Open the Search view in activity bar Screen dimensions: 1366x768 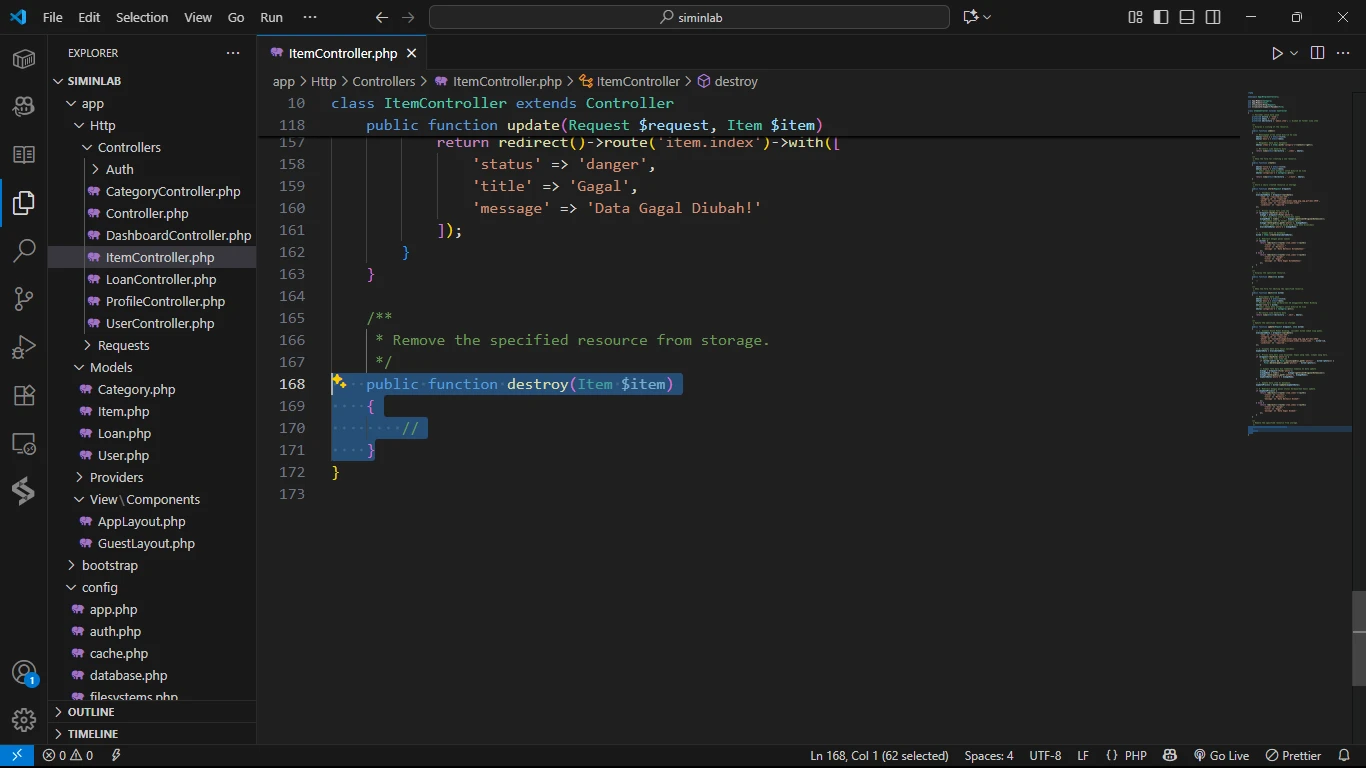[x=24, y=251]
